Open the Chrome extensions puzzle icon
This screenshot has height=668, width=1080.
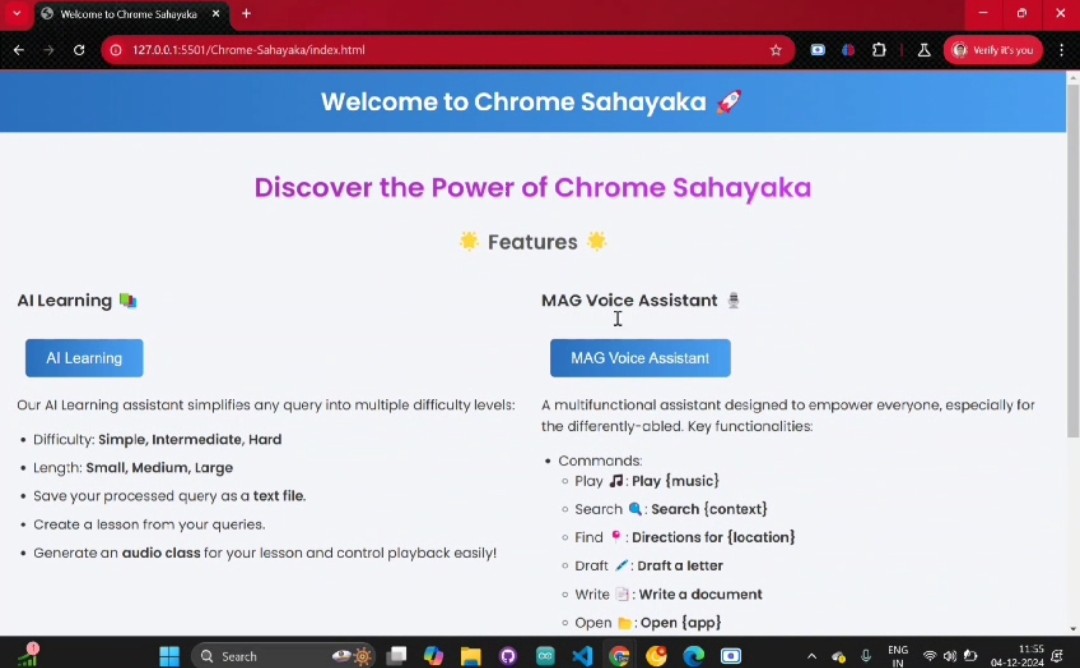[x=879, y=50]
